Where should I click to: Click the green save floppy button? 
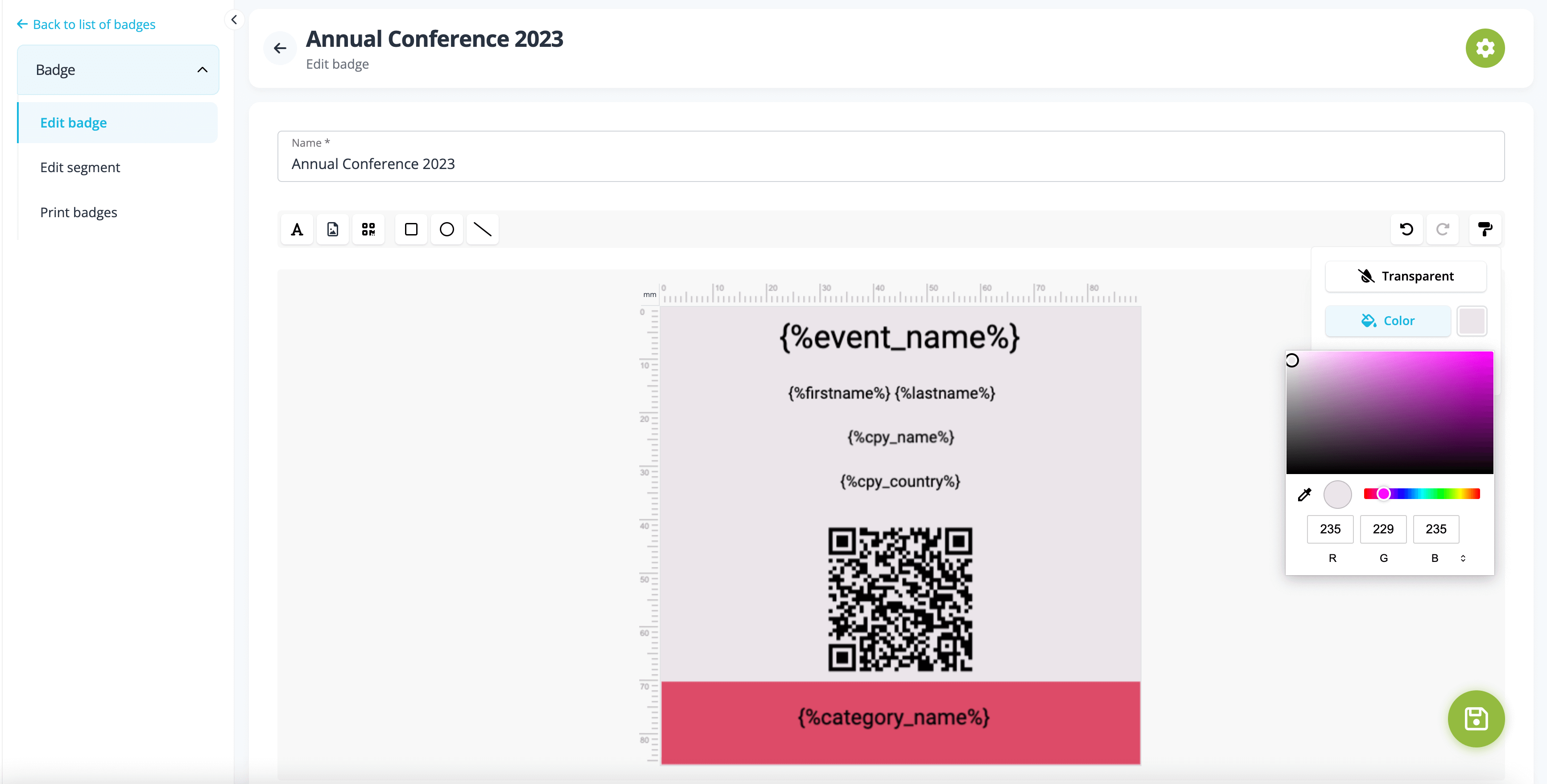click(x=1476, y=718)
